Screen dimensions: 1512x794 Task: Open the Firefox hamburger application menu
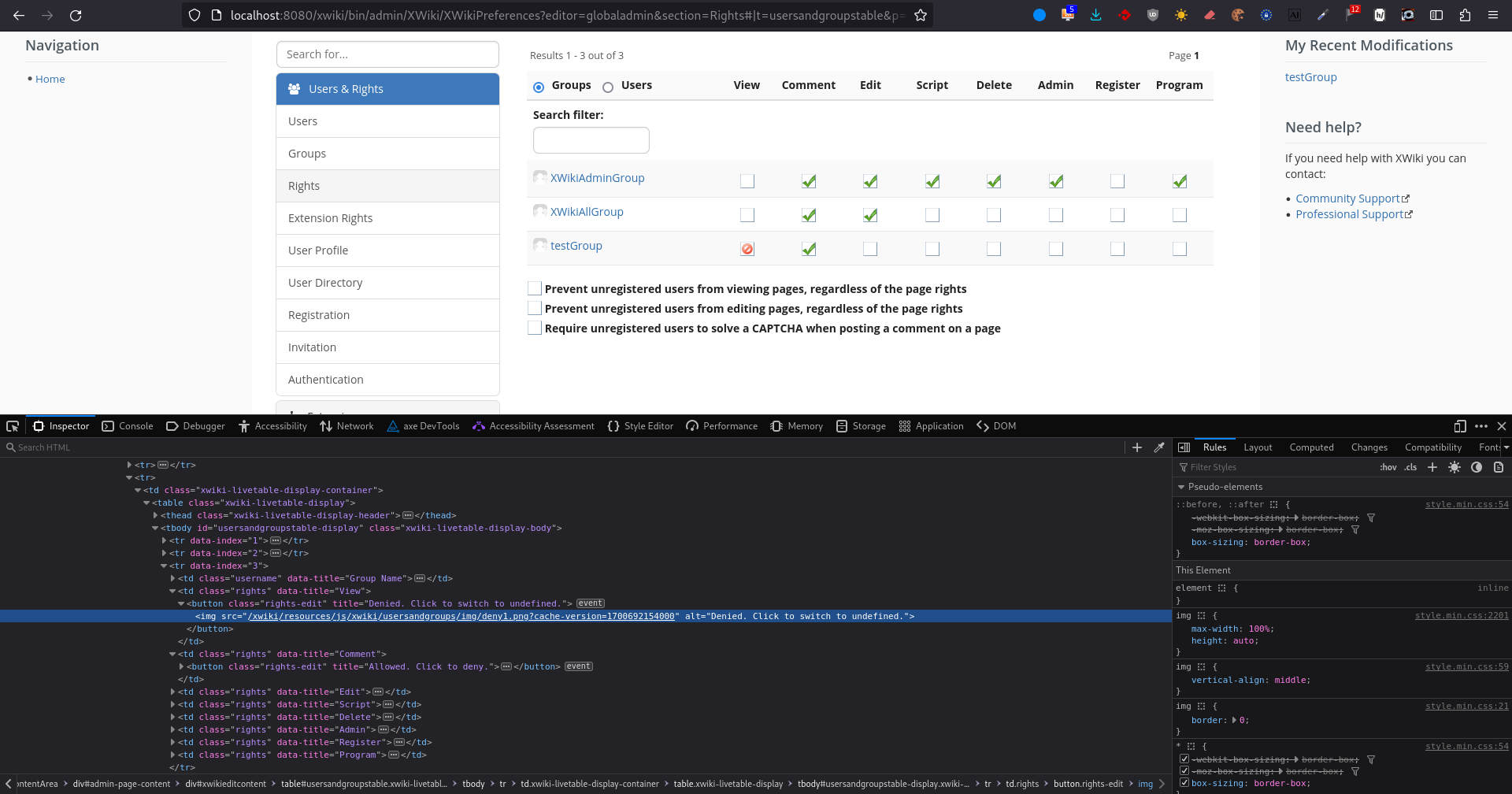pos(1493,15)
